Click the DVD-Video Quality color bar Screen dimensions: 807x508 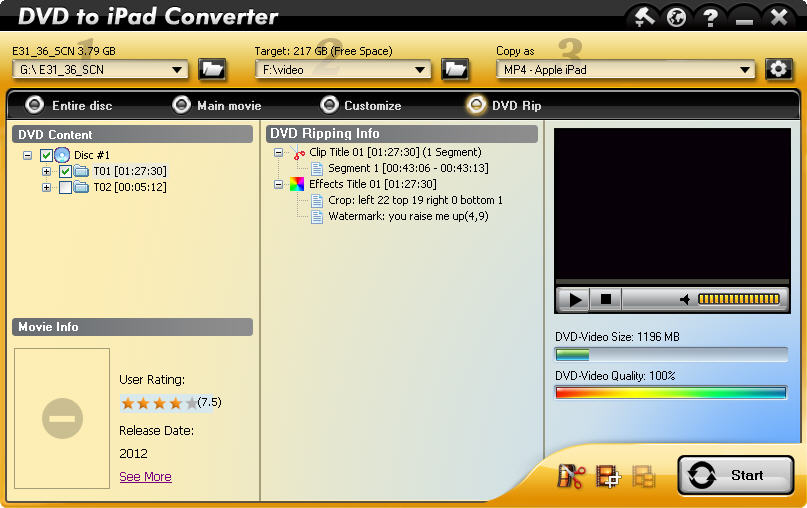click(671, 393)
